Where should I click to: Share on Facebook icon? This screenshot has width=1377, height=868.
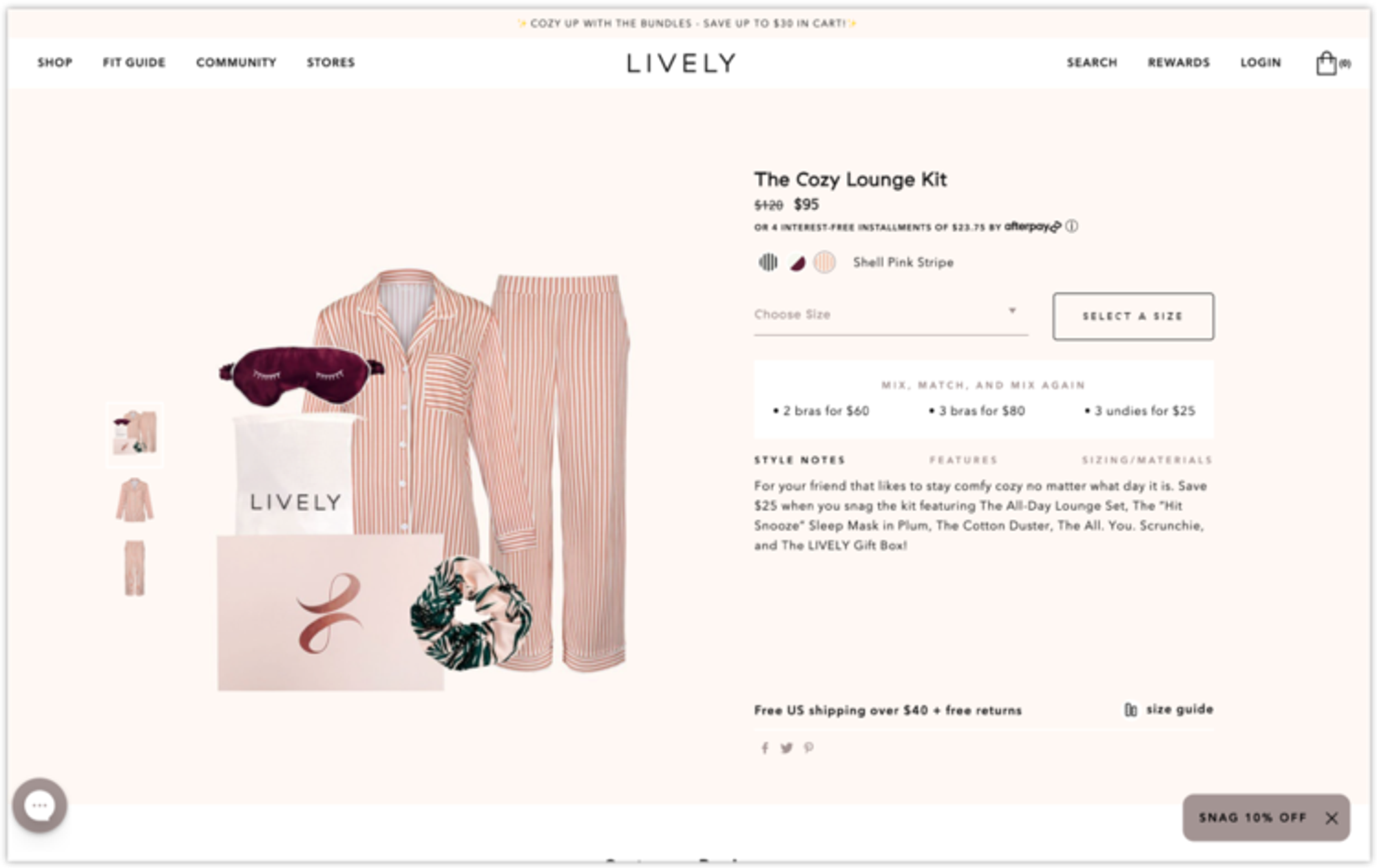coord(764,748)
